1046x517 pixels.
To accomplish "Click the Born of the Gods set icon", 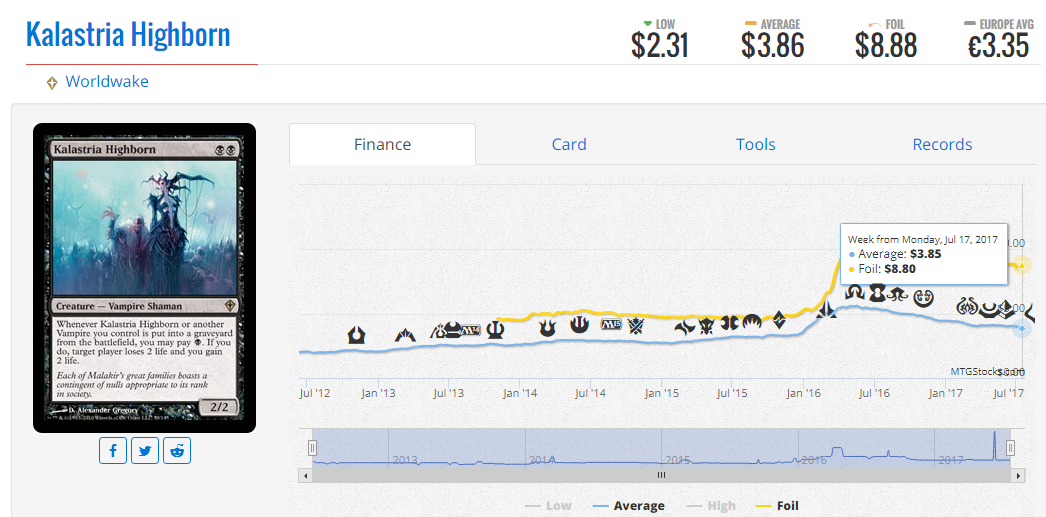I will tap(548, 327).
